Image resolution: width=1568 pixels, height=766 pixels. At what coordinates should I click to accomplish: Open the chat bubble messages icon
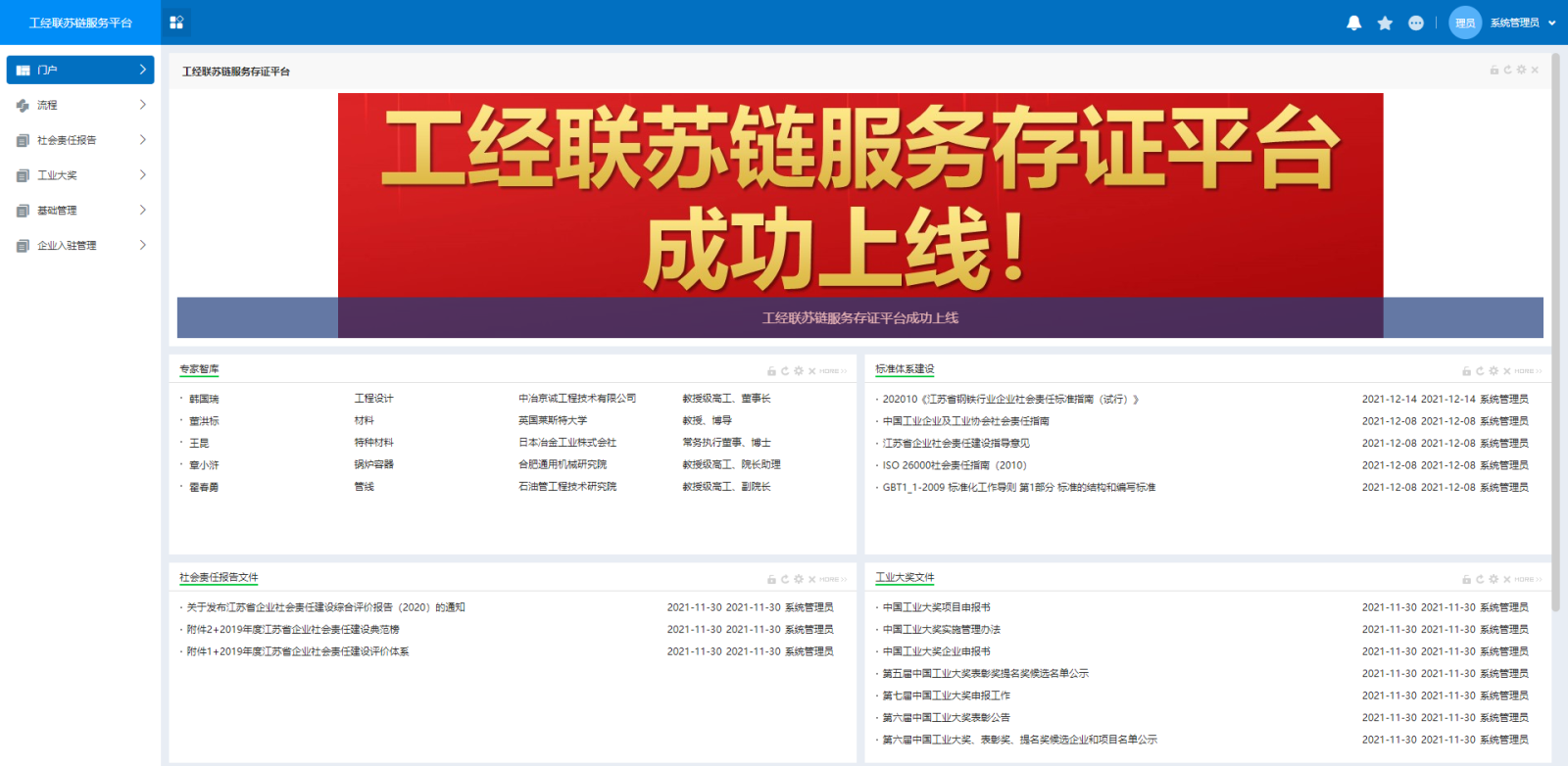[1416, 23]
